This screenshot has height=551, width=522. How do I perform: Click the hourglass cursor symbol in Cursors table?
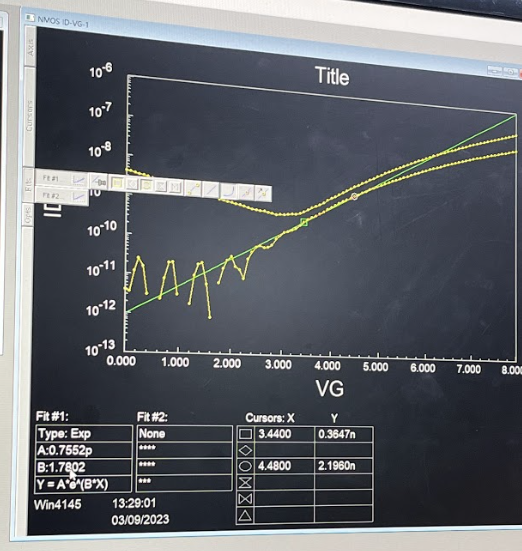(x=245, y=482)
